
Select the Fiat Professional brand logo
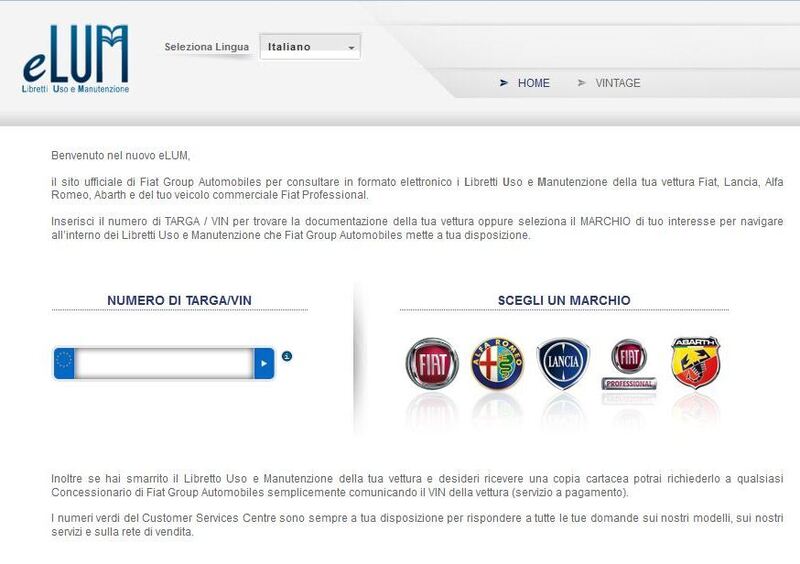coord(629,363)
